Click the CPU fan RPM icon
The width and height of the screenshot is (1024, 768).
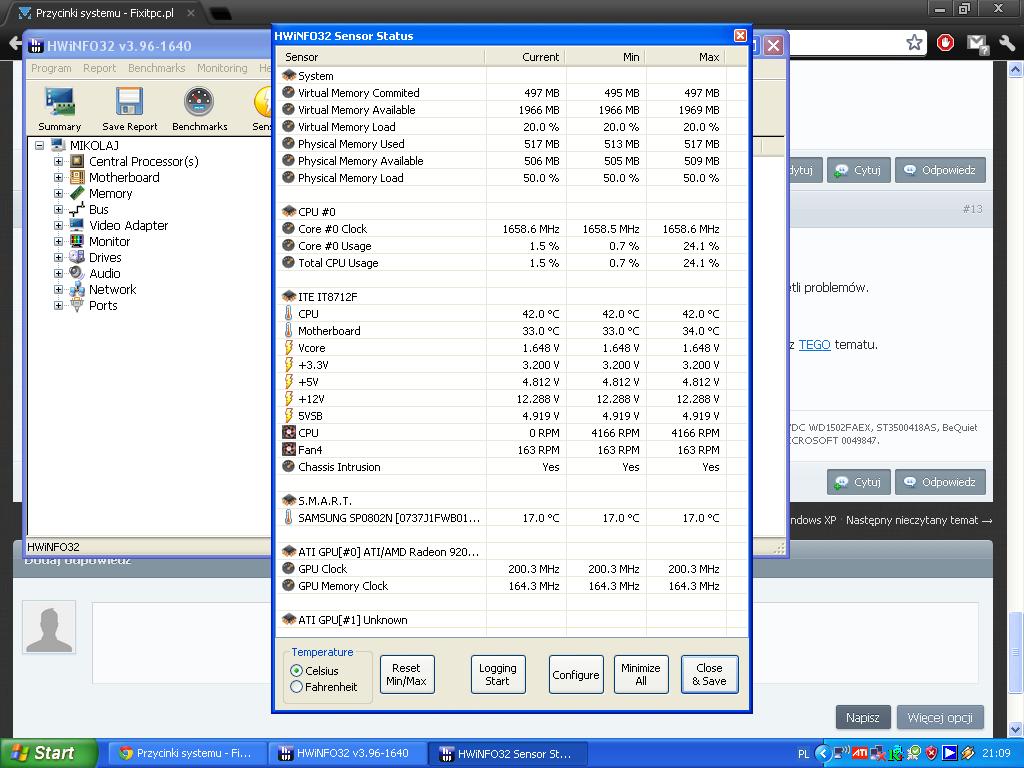tap(288, 432)
